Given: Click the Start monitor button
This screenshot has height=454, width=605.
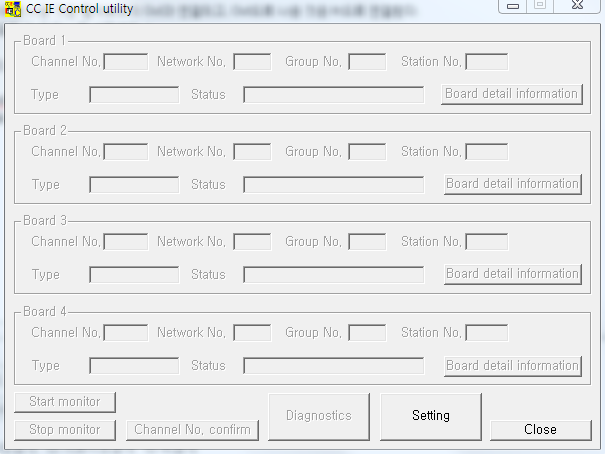Looking at the screenshot, I should tap(65, 402).
